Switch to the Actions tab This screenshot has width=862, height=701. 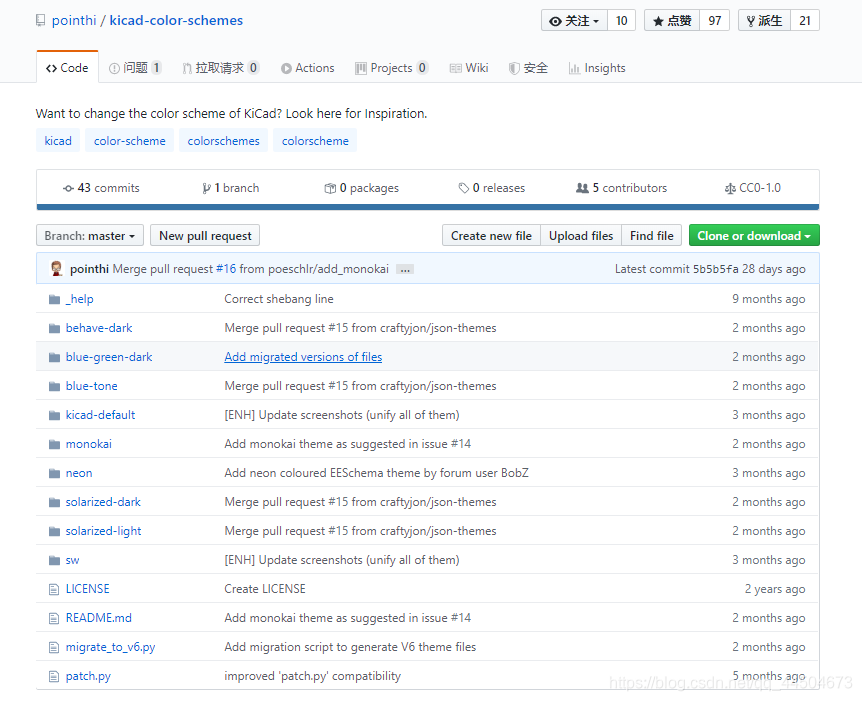(307, 68)
